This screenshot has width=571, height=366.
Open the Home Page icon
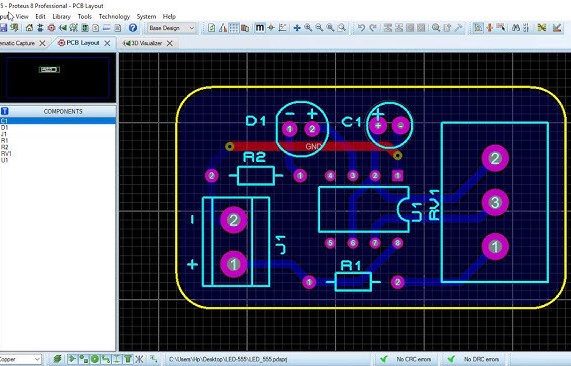[29, 28]
